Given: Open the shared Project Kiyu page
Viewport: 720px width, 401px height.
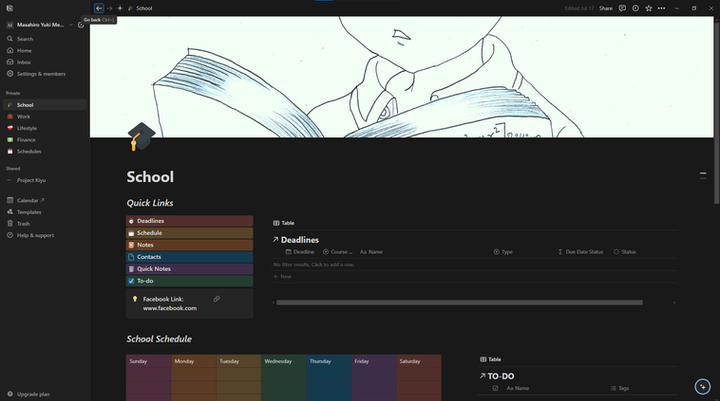Looking at the screenshot, I should point(44,180).
